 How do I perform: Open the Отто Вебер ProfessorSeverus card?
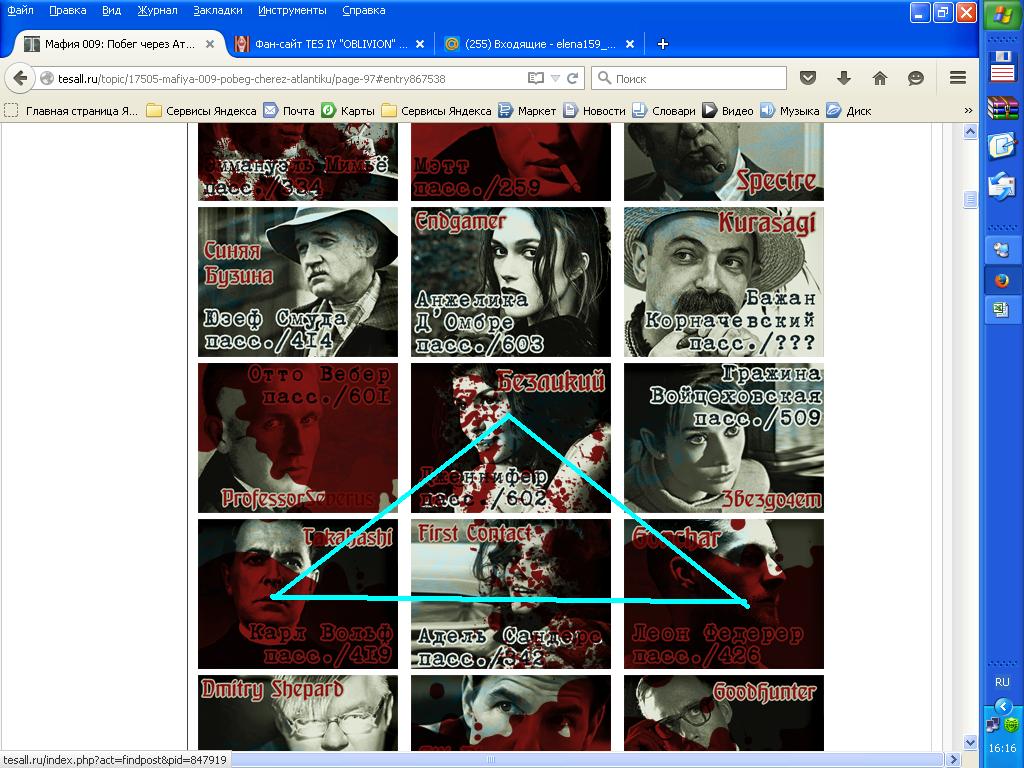[298, 438]
